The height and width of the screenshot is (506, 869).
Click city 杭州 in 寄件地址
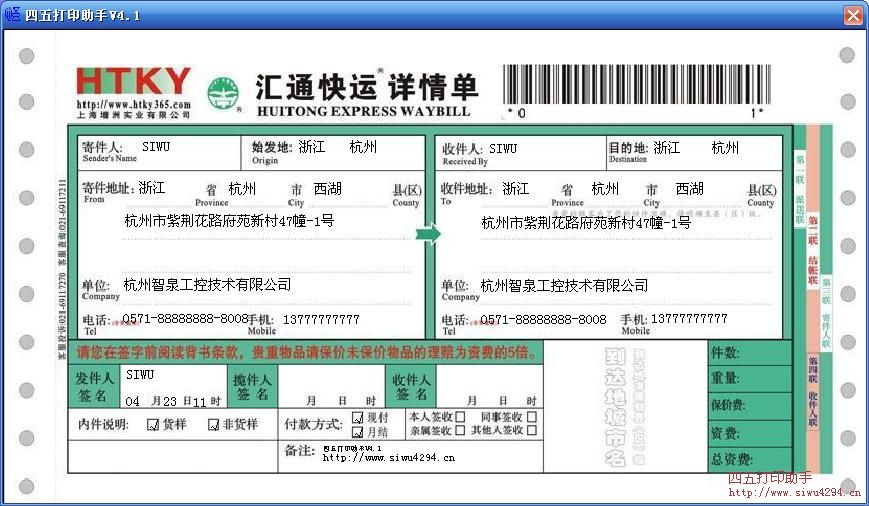click(x=242, y=189)
